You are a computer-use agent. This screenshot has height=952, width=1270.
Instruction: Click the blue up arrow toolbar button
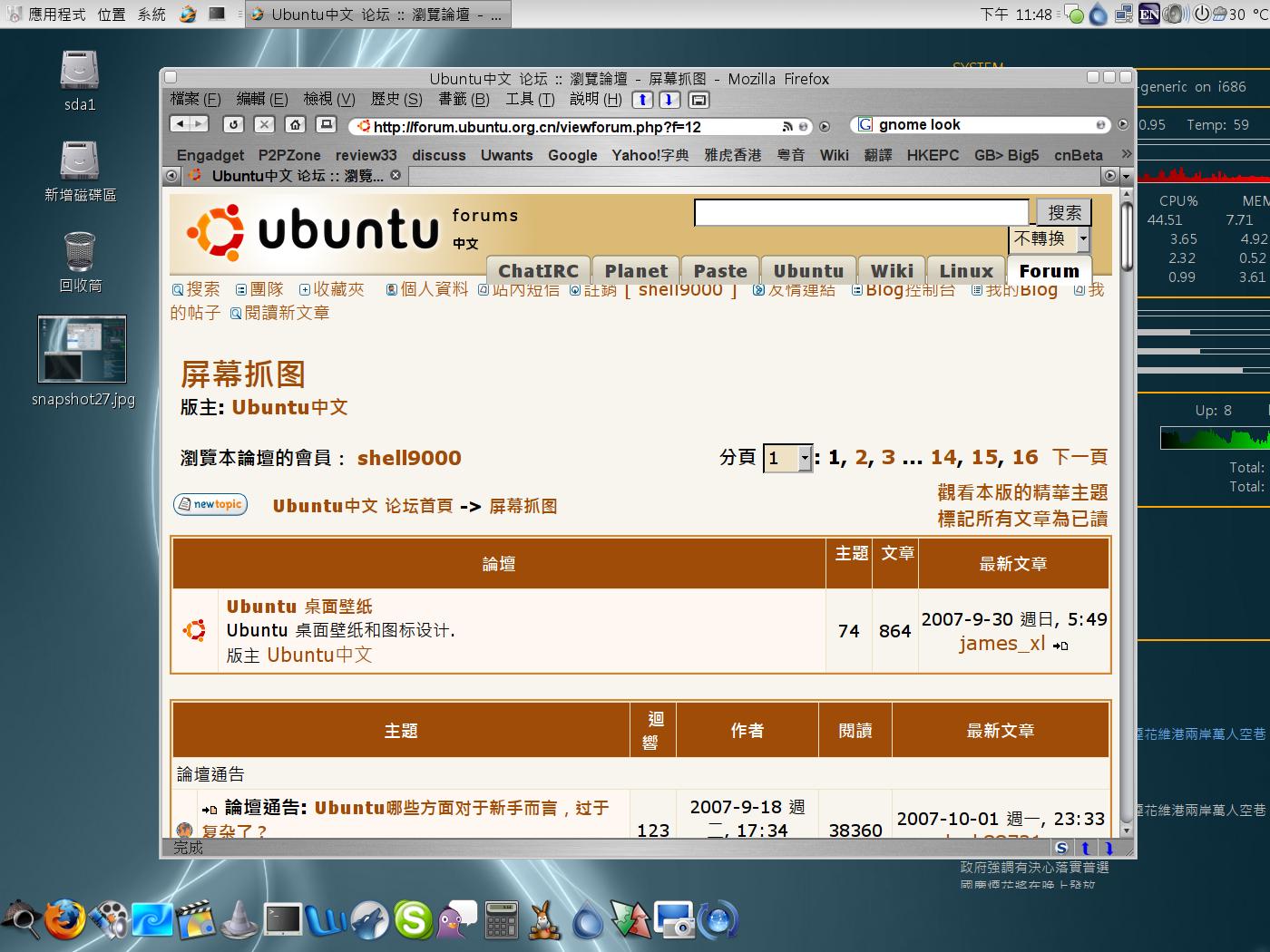click(642, 100)
